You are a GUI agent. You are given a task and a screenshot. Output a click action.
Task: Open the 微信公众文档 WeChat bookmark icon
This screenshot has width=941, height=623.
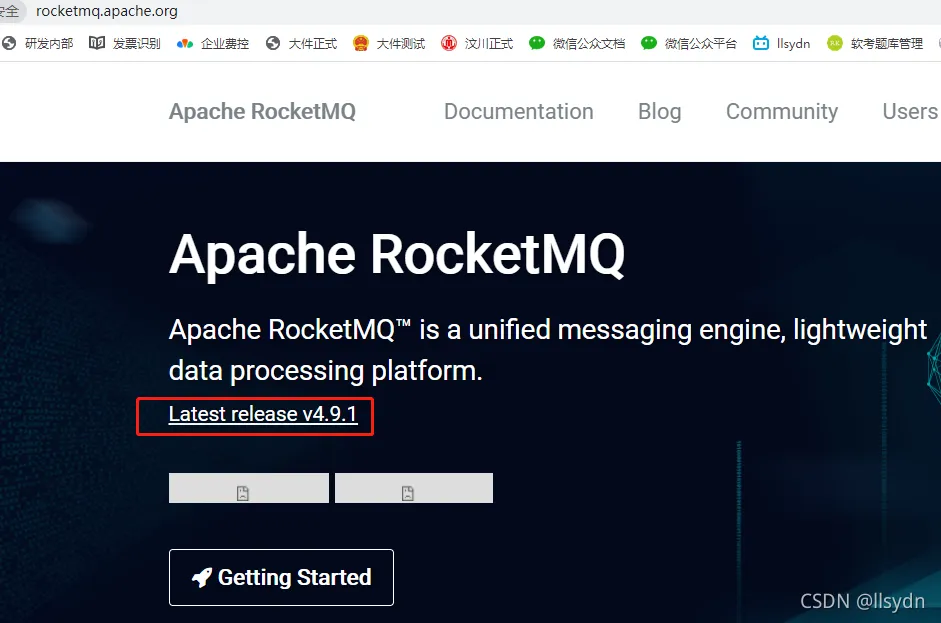(x=537, y=43)
